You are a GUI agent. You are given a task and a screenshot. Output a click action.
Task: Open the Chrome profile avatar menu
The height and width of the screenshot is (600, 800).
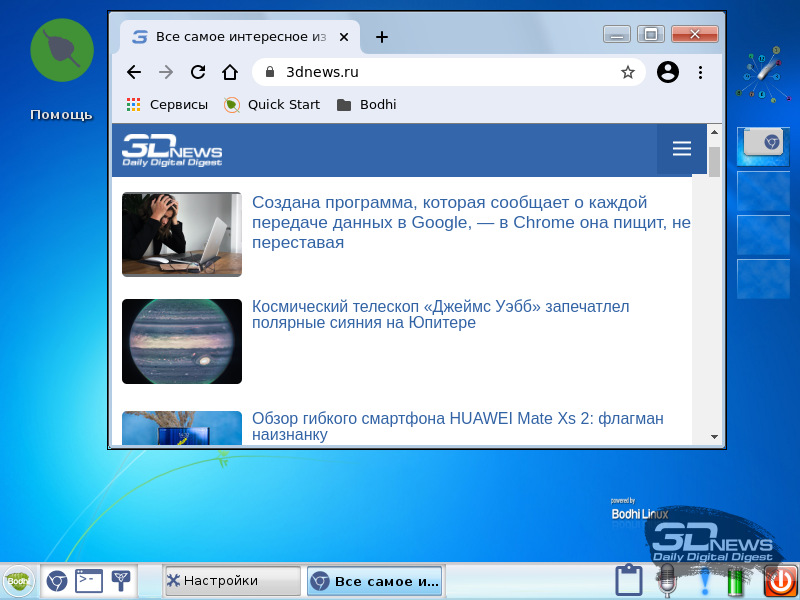(668, 72)
